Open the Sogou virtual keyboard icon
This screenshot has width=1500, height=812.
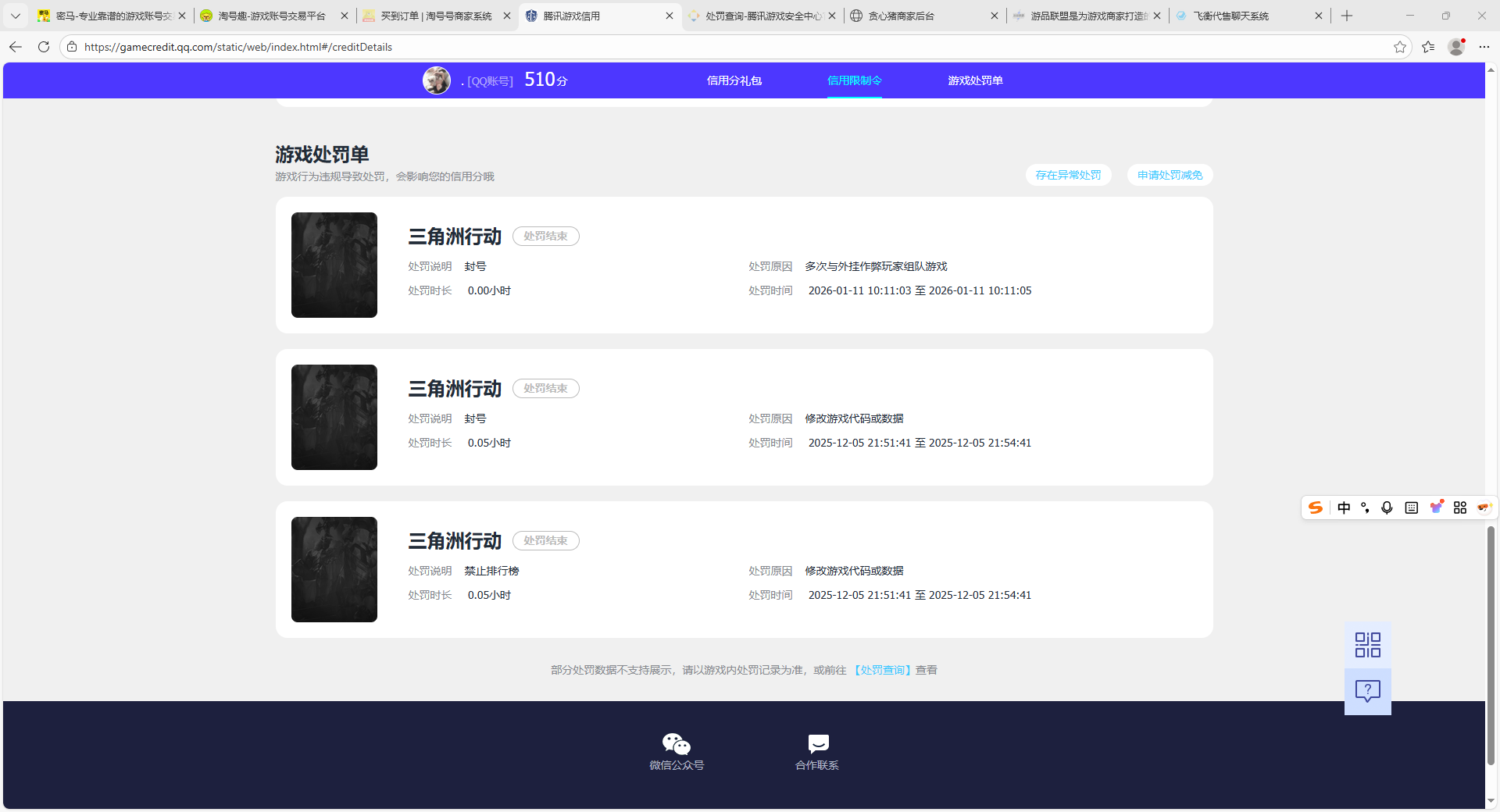pyautogui.click(x=1411, y=507)
